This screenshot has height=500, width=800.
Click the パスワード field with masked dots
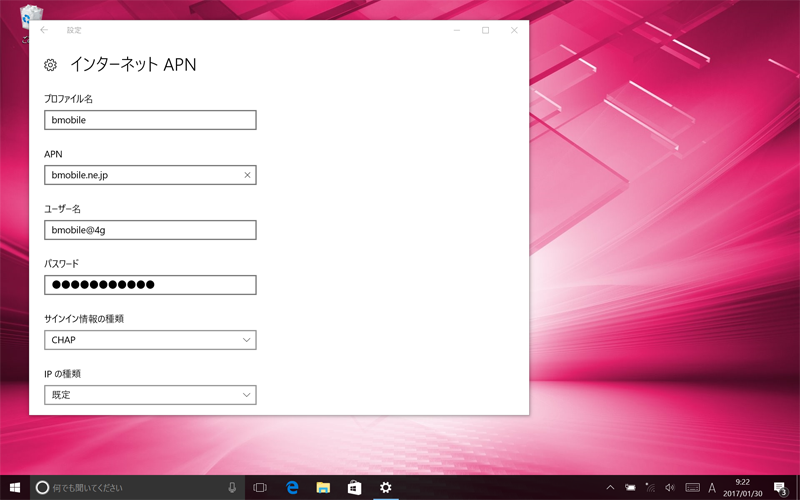(150, 285)
